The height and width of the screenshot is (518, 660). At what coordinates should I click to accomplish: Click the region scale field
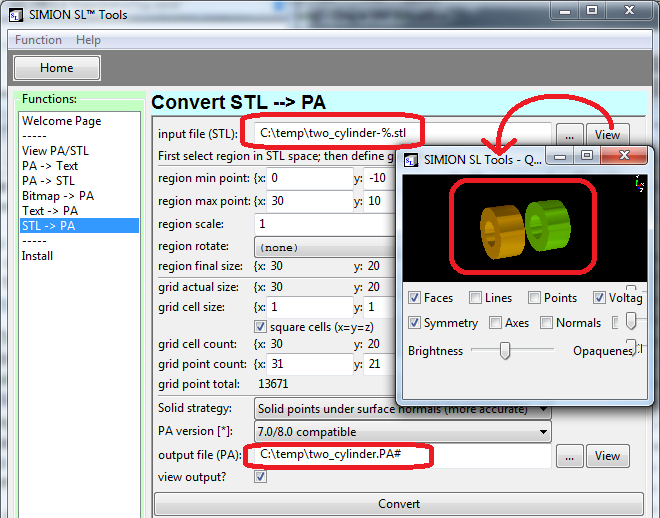pos(325,224)
